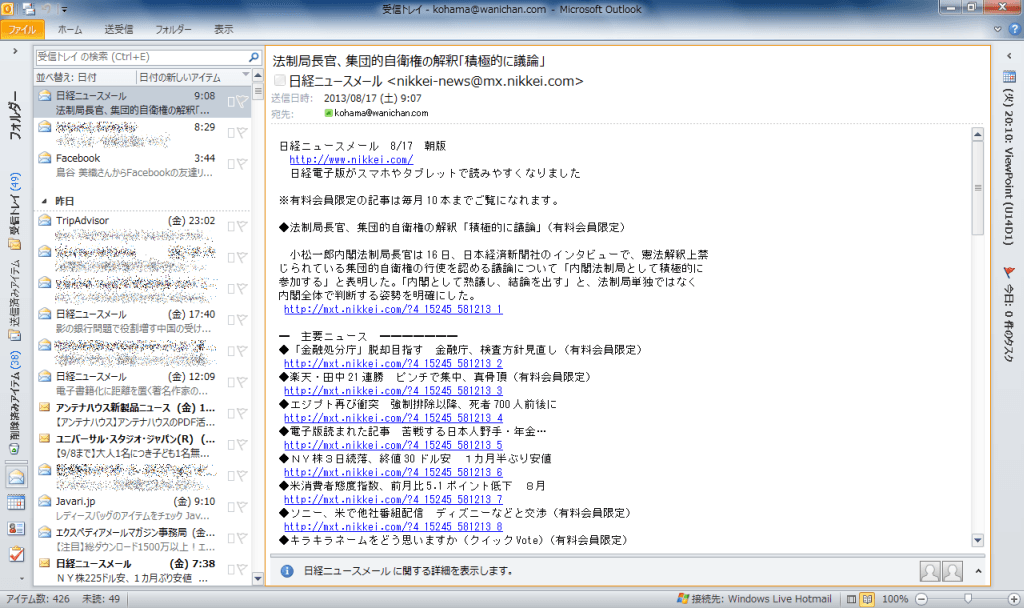Open the フォルダー ribbon tab
The width and height of the screenshot is (1024, 608).
(x=173, y=29)
